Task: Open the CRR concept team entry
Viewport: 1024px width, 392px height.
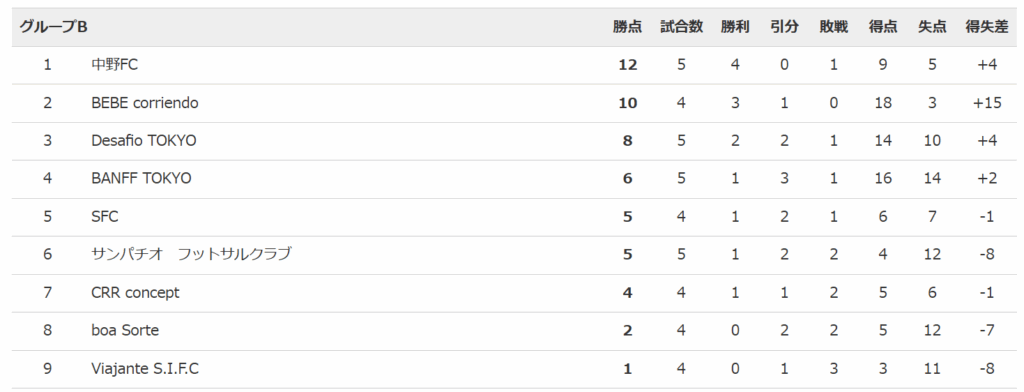Action: coord(135,293)
